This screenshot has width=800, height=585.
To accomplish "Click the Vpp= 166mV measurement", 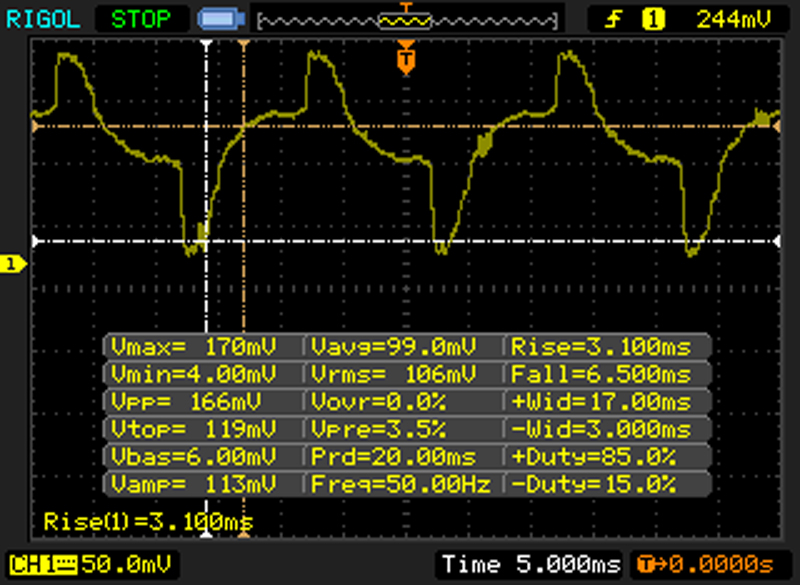I will pyautogui.click(x=186, y=402).
